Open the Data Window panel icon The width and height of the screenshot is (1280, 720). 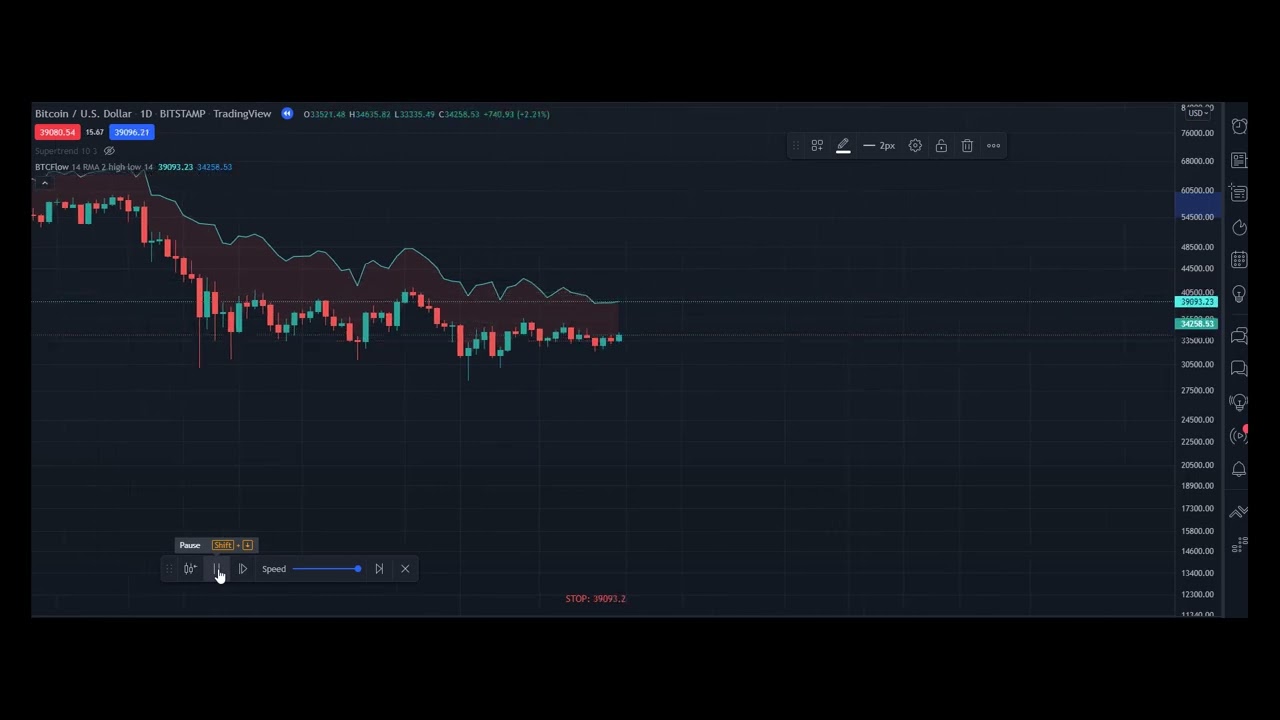[1239, 194]
